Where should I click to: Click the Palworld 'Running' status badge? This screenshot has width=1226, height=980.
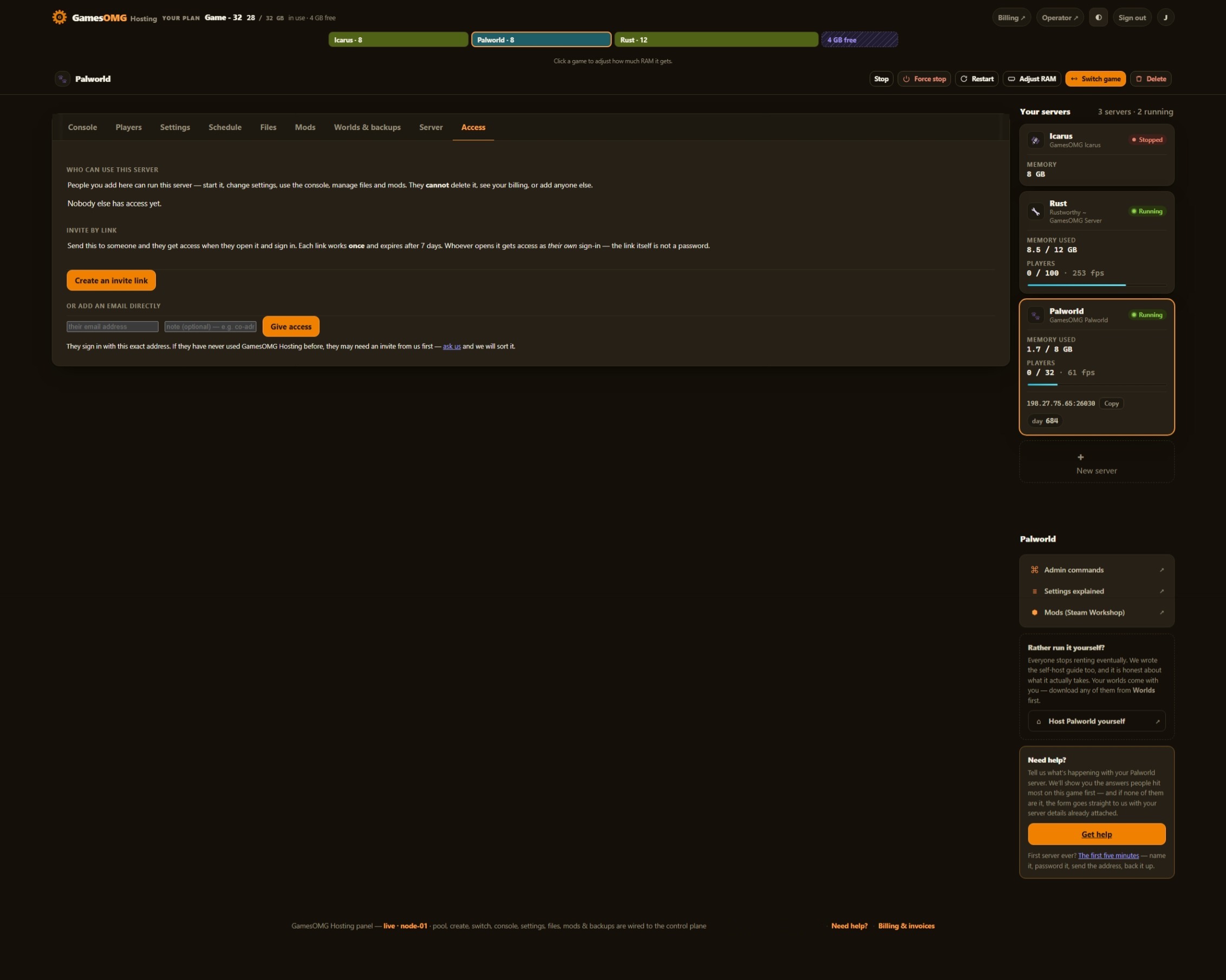[x=1147, y=315]
